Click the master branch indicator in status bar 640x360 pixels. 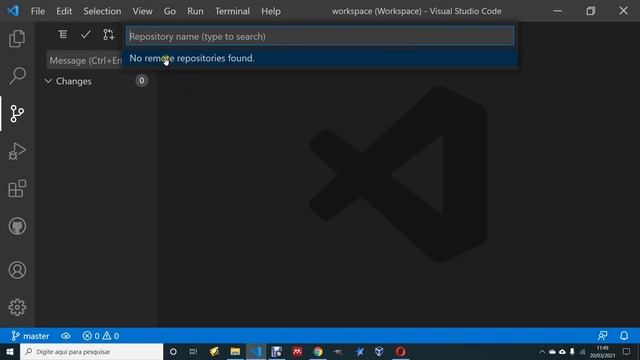pos(30,336)
